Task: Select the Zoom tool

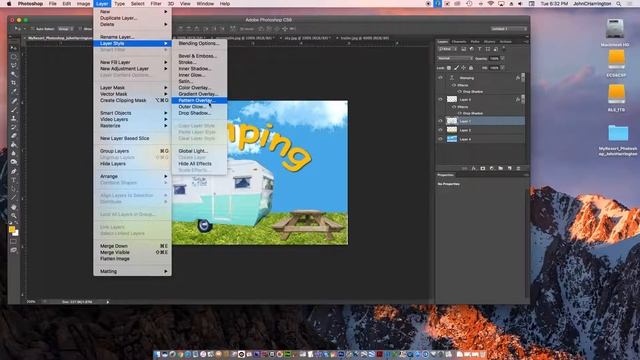Action: point(13,216)
